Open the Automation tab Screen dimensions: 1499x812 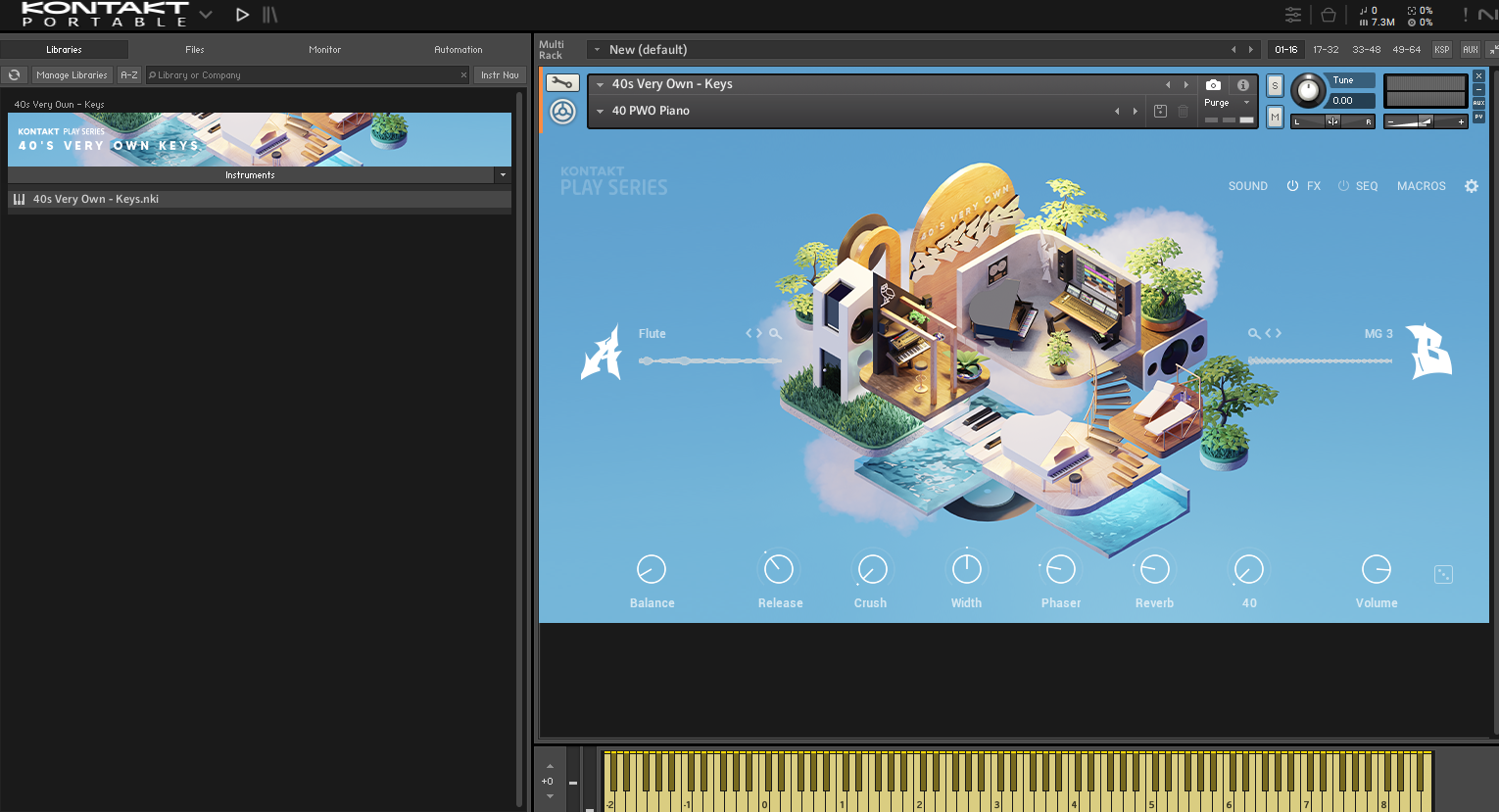click(x=458, y=50)
